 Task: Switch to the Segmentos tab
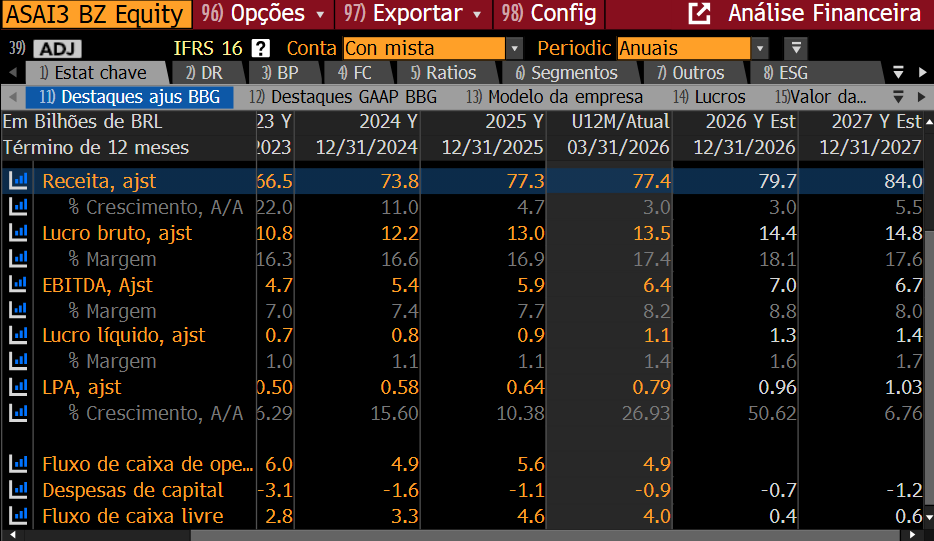567,73
